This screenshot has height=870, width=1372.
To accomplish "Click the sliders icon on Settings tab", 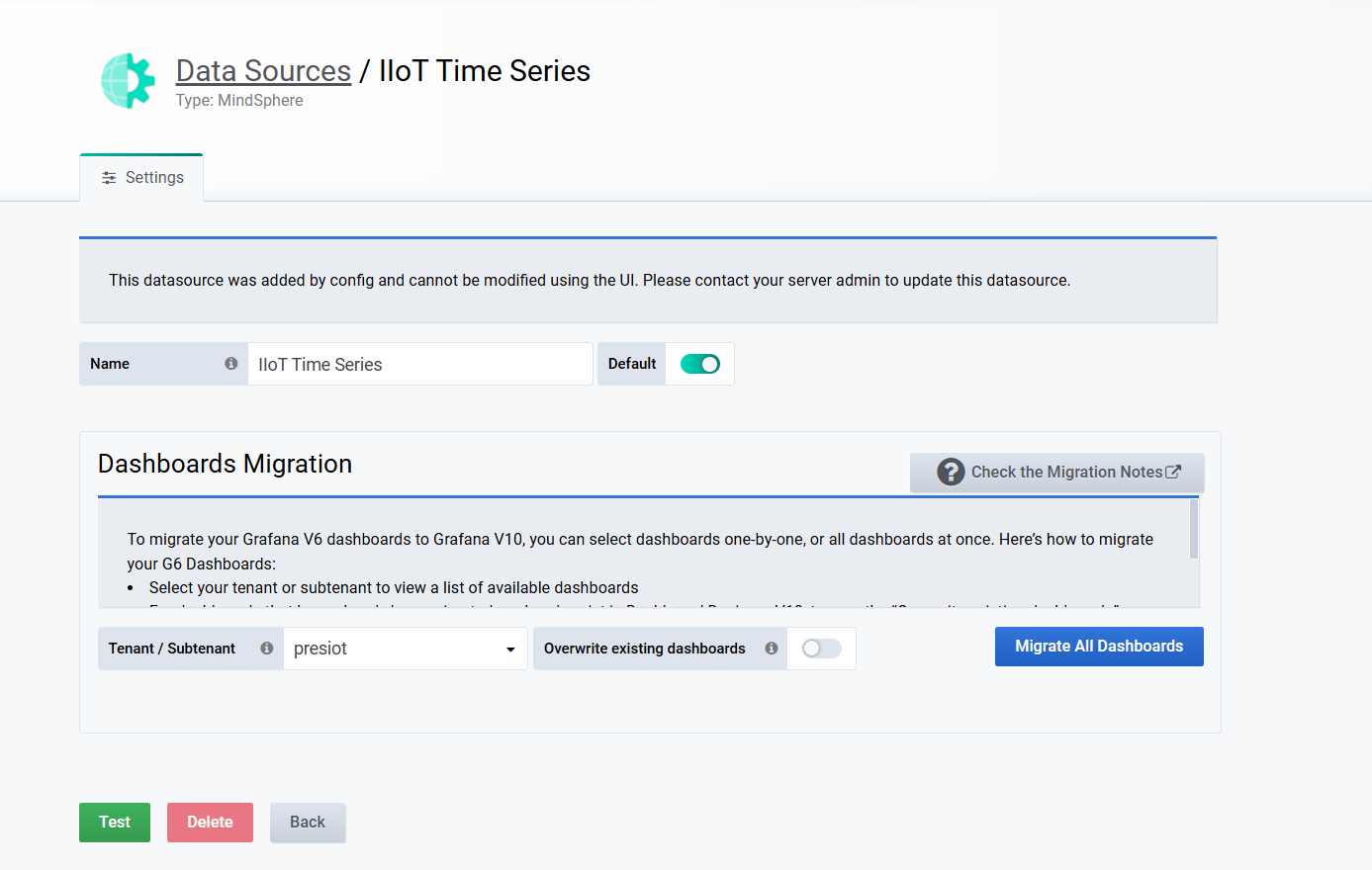I will tap(109, 178).
